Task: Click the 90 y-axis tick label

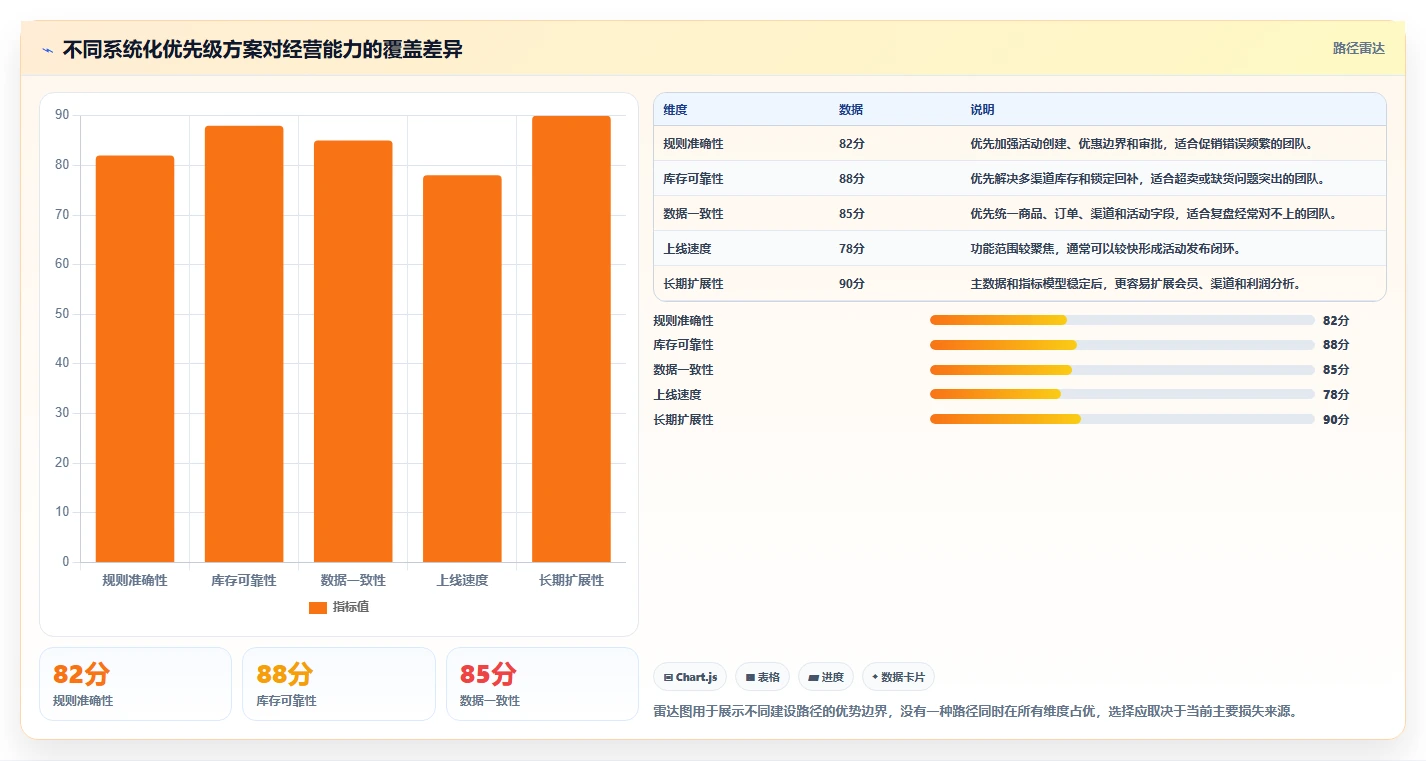Action: click(x=62, y=115)
